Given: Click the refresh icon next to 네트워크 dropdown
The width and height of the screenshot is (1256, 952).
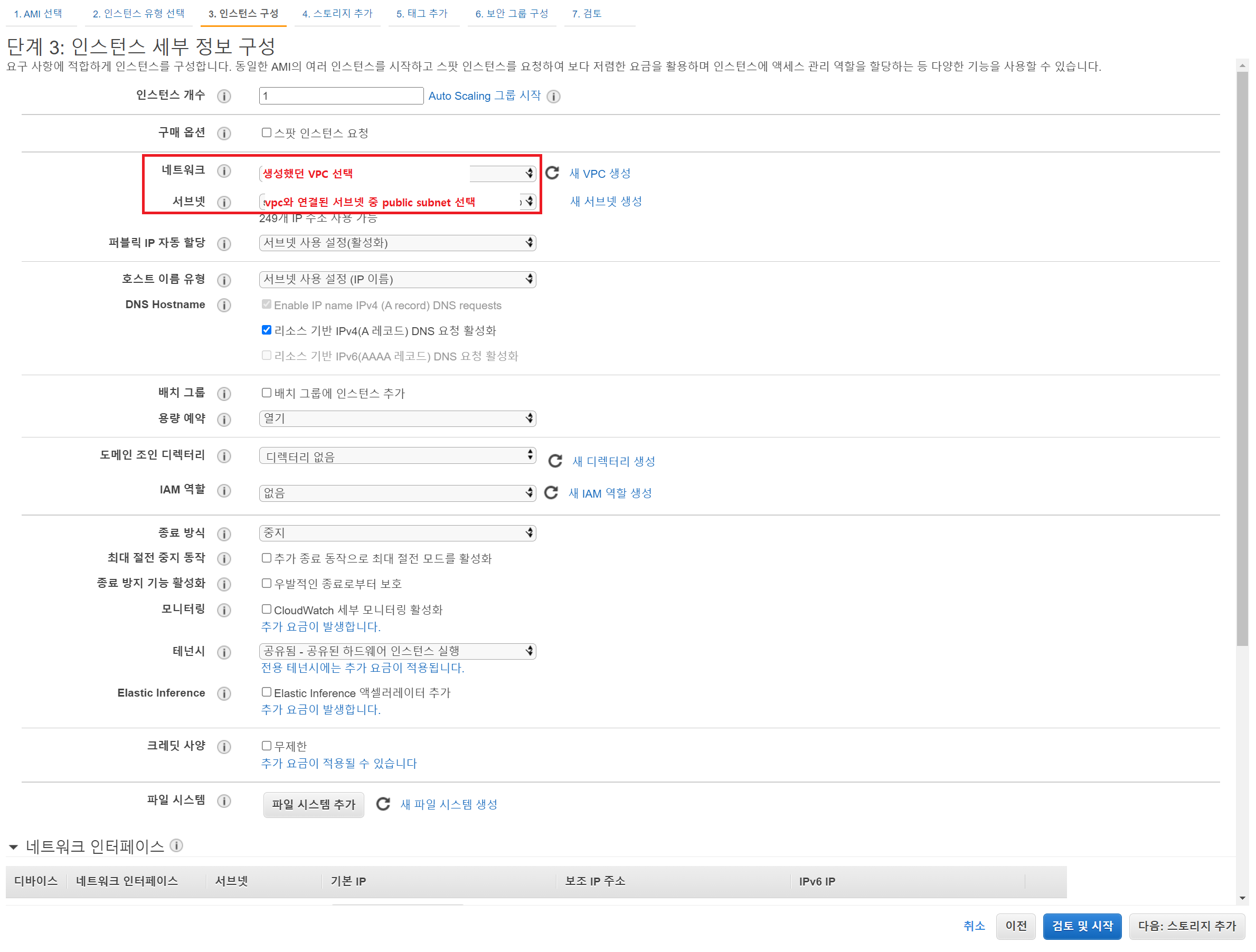Looking at the screenshot, I should click(552, 173).
